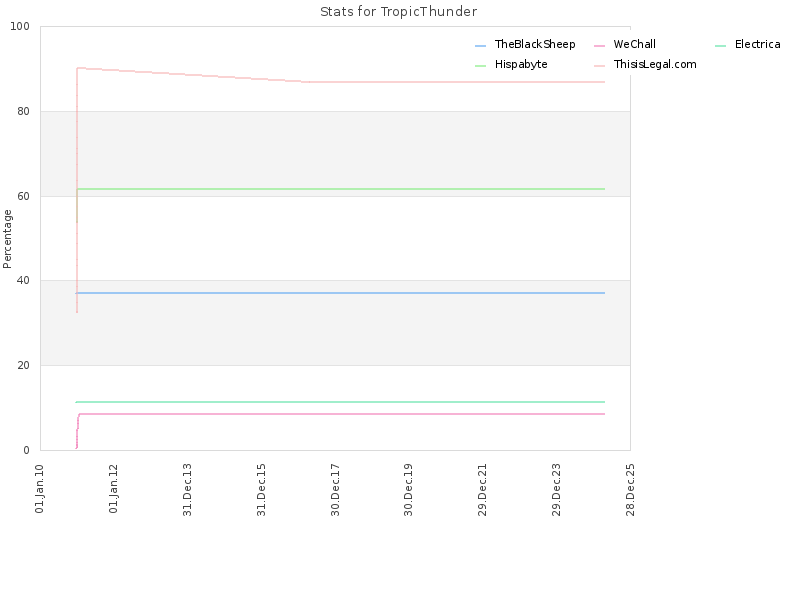This screenshot has width=800, height=600.
Task: Click the 29.Dec.23 x-axis date label
Action: tap(556, 490)
